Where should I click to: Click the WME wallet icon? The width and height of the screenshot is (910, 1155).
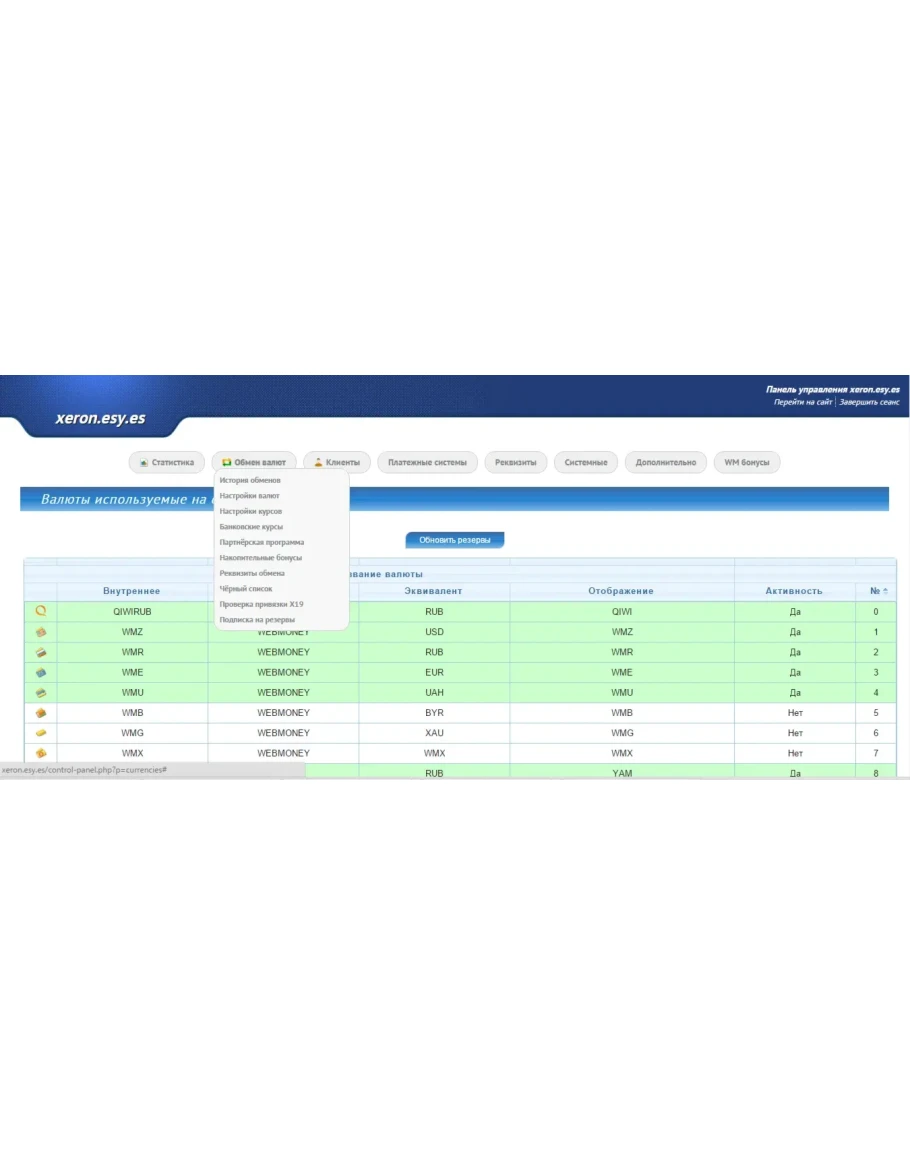(41, 672)
